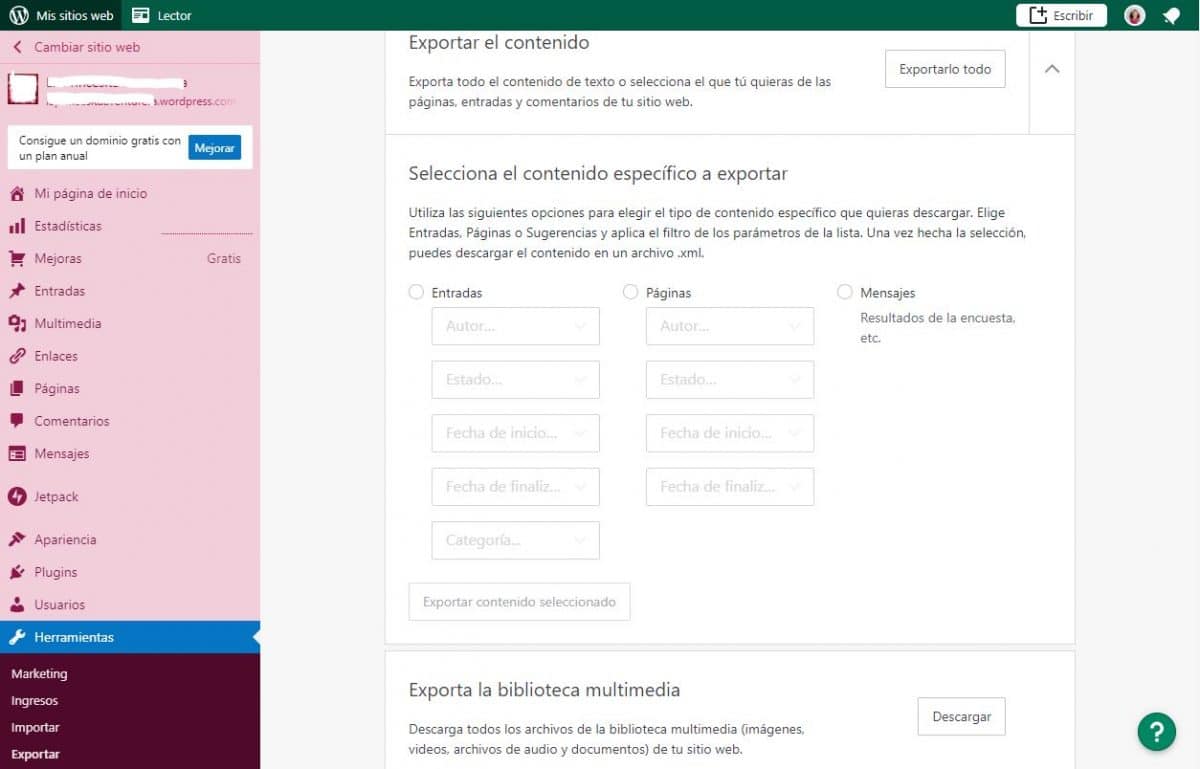Click the Plugins plug icon
Image resolution: width=1200 pixels, height=769 pixels.
click(17, 572)
